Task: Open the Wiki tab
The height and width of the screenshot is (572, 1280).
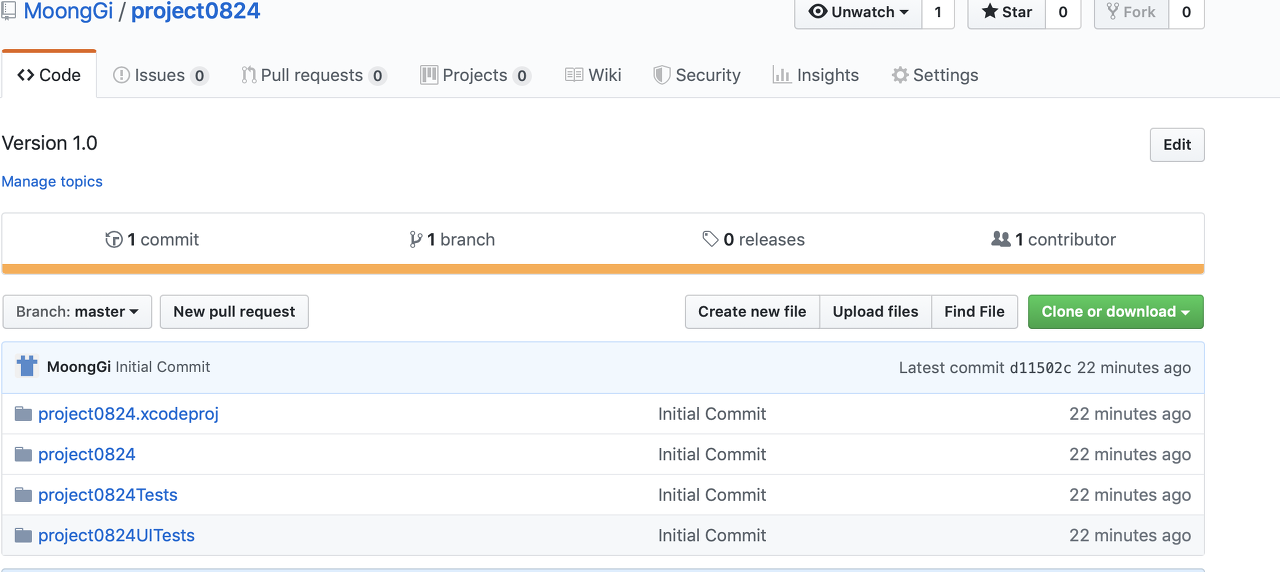Action: 593,75
